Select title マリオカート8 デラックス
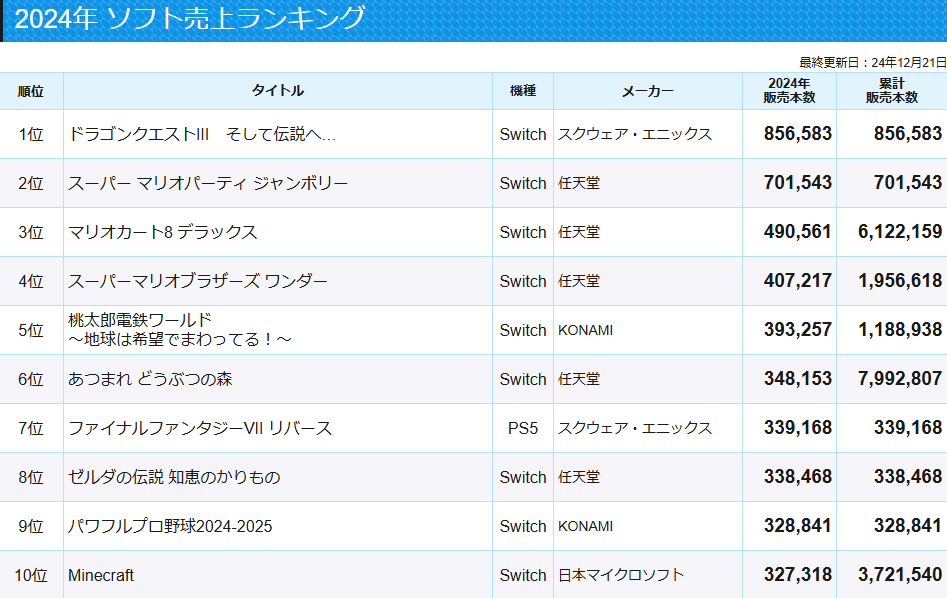The width and height of the screenshot is (947, 598). (162, 232)
